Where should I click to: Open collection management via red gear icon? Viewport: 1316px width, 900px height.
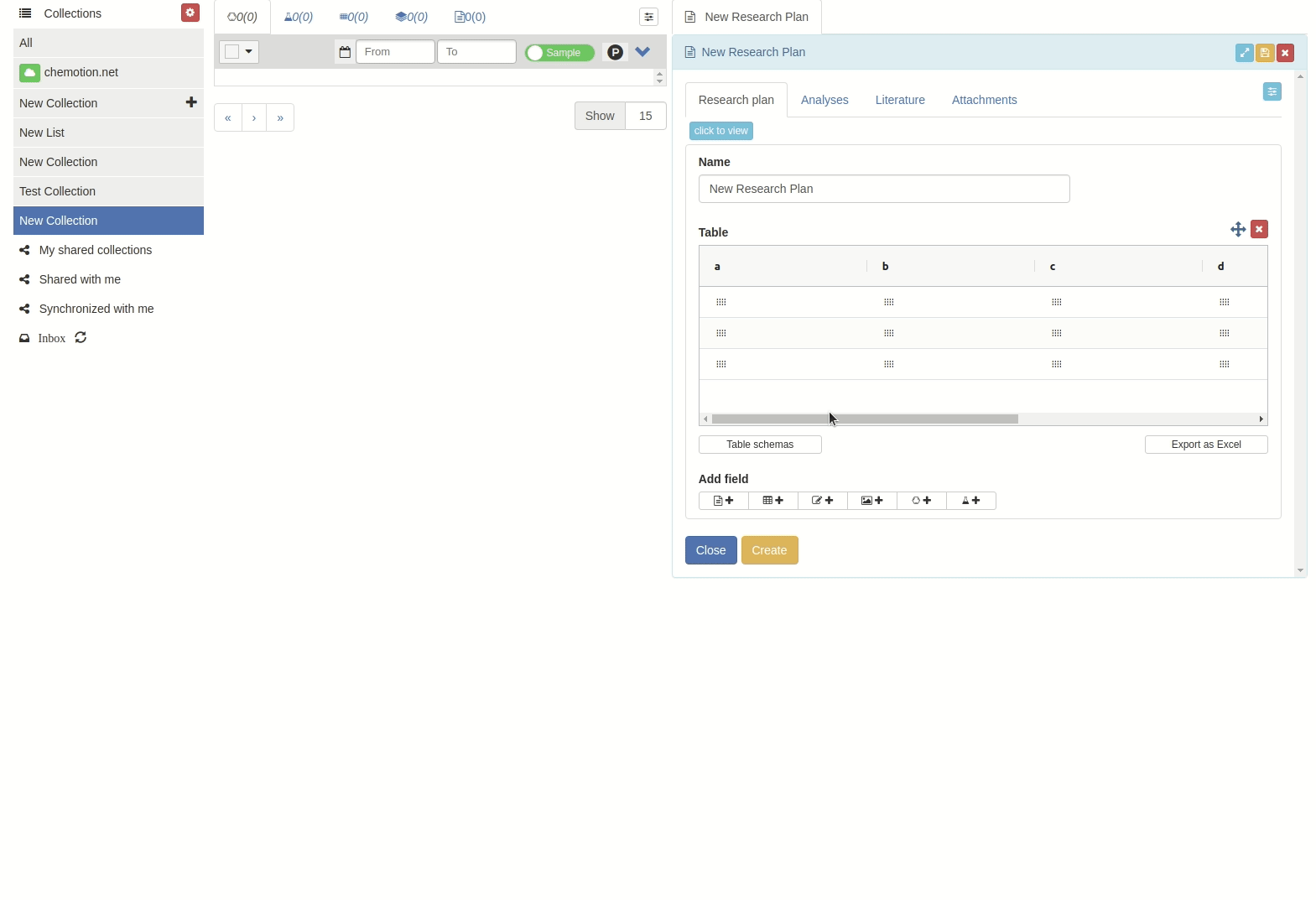(x=190, y=13)
